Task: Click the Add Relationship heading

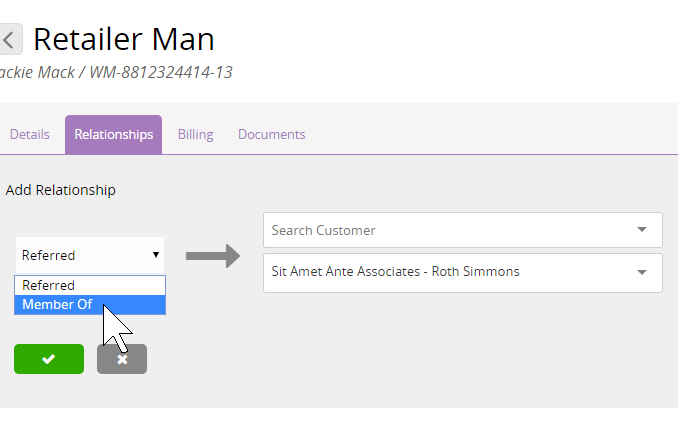Action: click(61, 190)
